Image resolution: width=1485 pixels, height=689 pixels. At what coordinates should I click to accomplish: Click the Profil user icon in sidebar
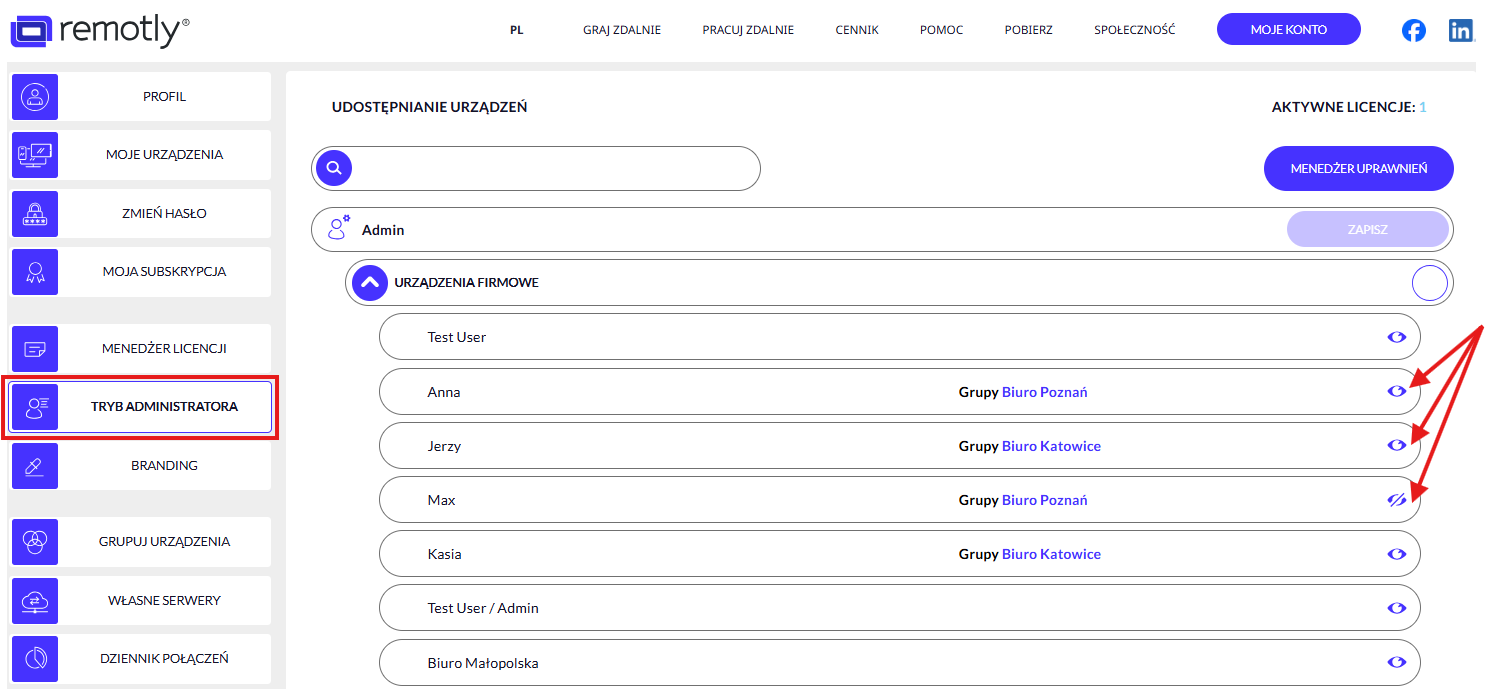pyautogui.click(x=35, y=97)
